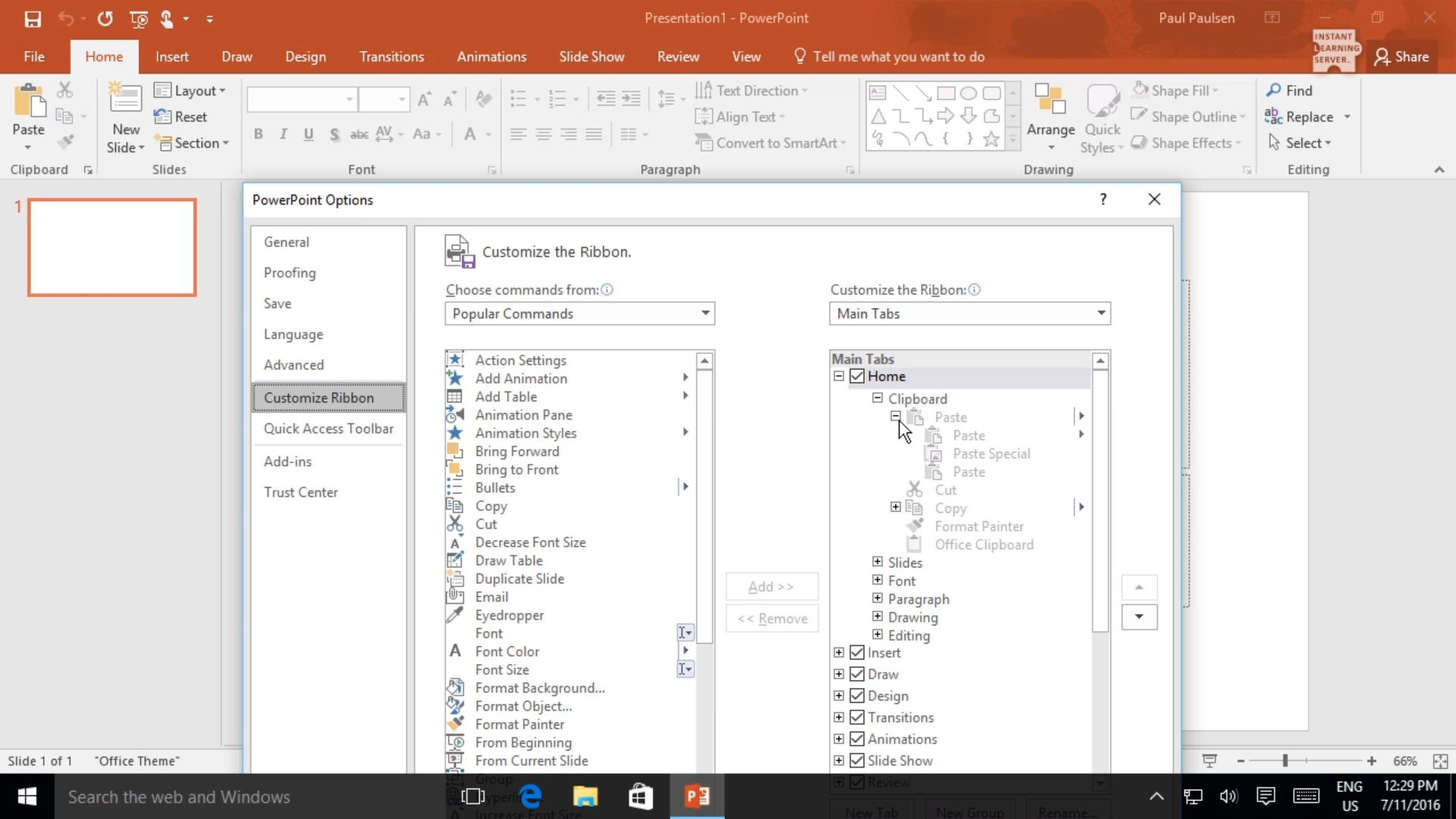The image size is (1456, 819).
Task: Select slide 1 thumbnail
Action: coord(112,247)
